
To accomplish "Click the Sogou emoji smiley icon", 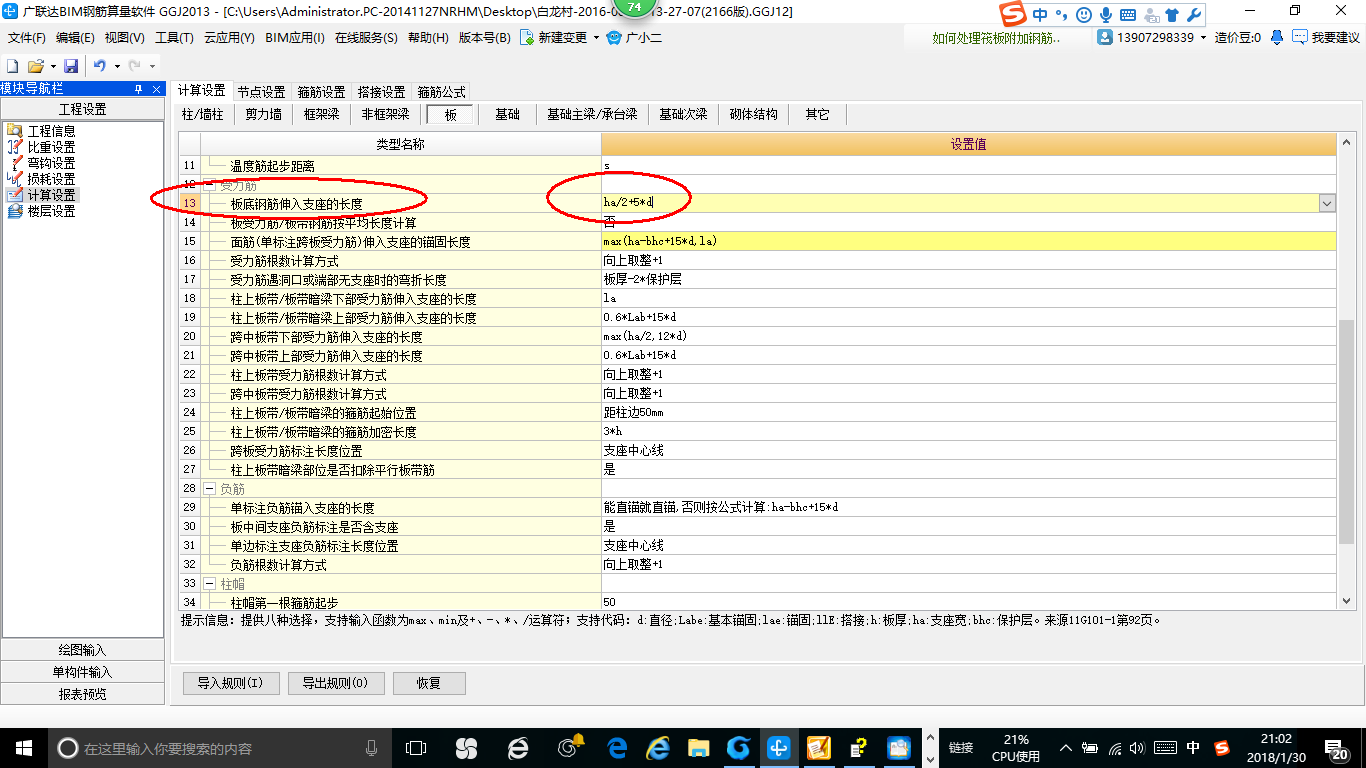I will pyautogui.click(x=1085, y=15).
